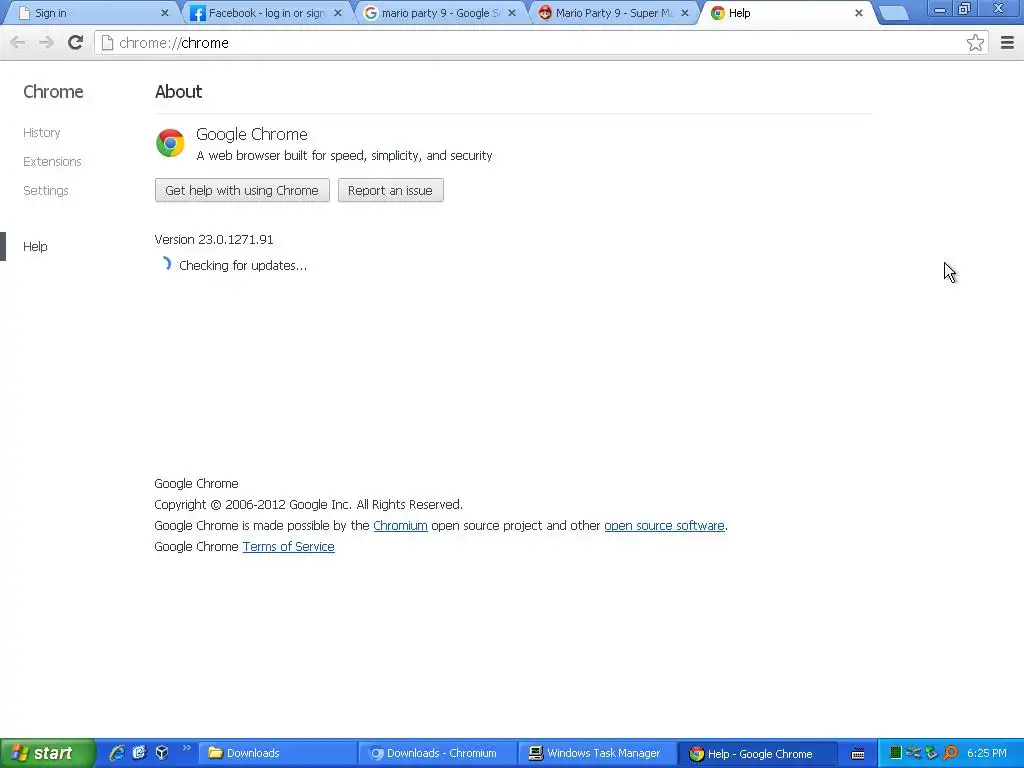This screenshot has width=1024, height=768.
Task: Open the Chromium project link
Action: [400, 526]
